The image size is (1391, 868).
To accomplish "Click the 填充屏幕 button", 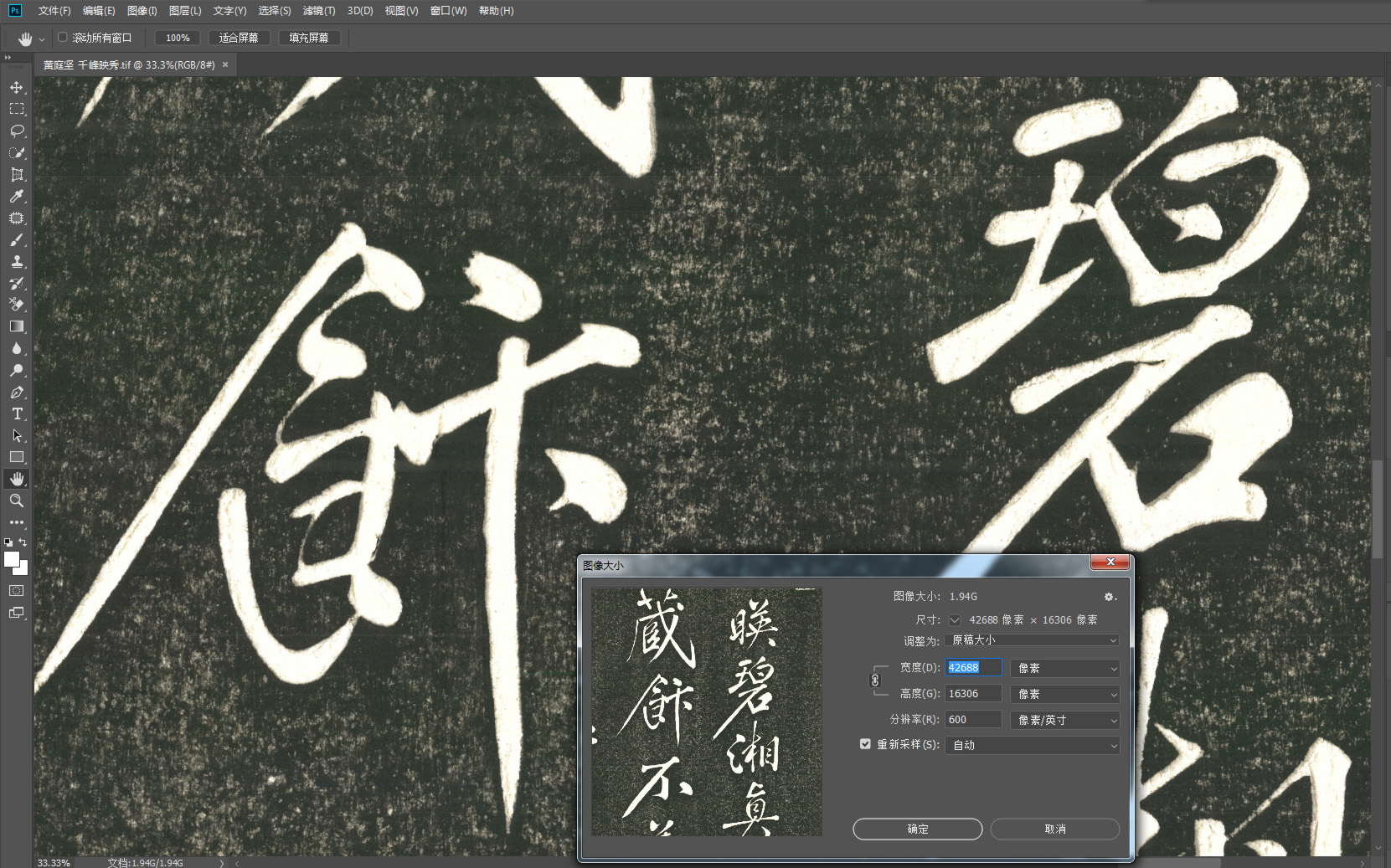I will pyautogui.click(x=309, y=38).
